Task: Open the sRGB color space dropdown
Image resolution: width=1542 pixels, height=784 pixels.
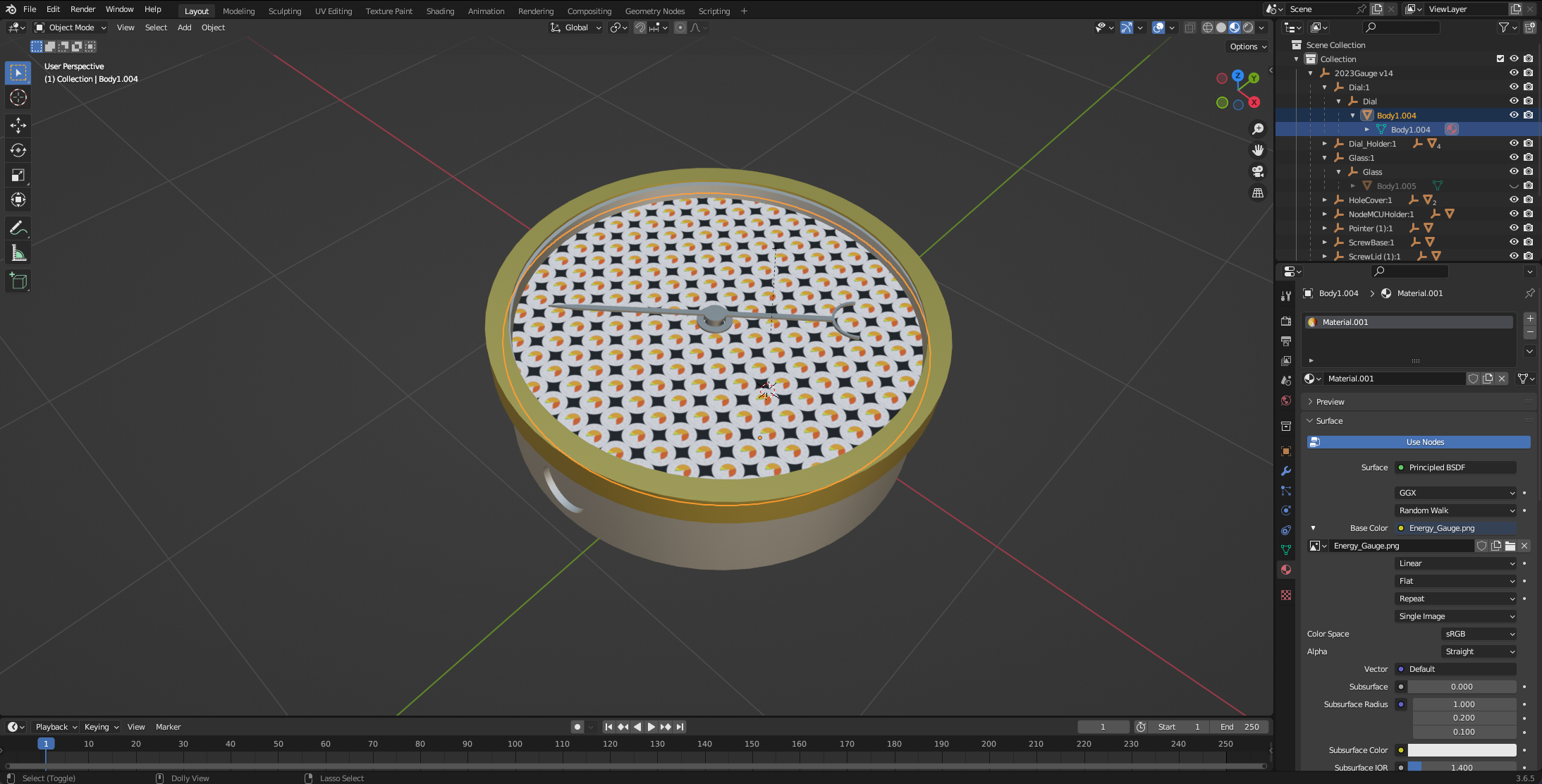Action: tap(1479, 634)
